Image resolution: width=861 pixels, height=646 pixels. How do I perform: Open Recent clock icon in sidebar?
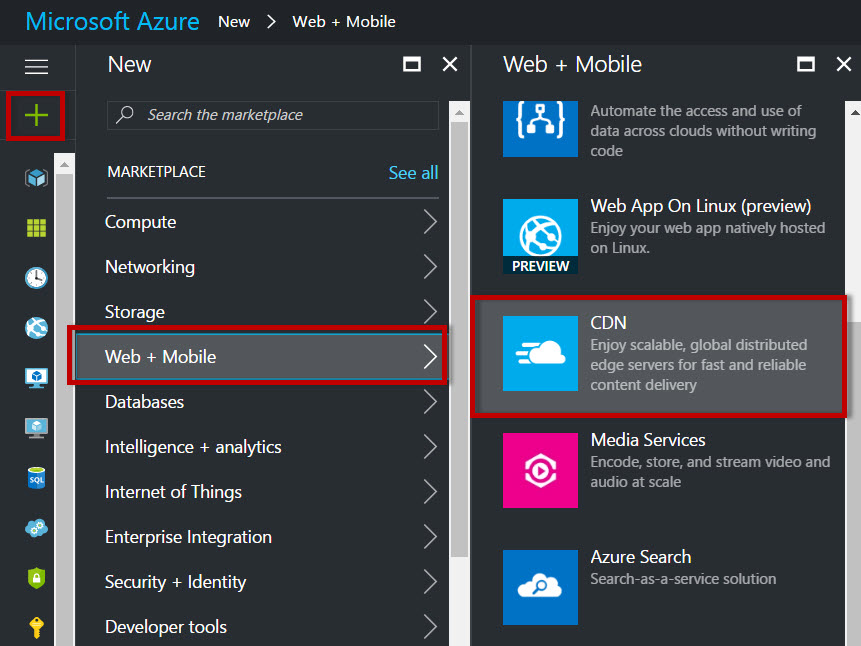36,277
